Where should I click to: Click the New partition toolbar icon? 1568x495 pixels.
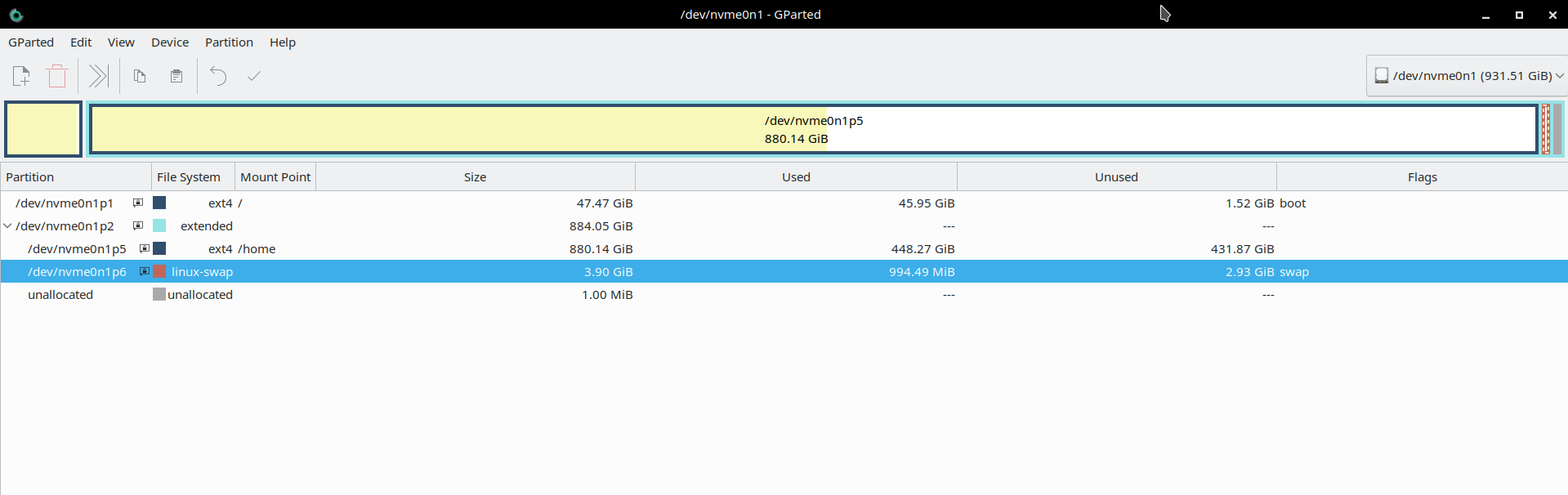pos(21,76)
